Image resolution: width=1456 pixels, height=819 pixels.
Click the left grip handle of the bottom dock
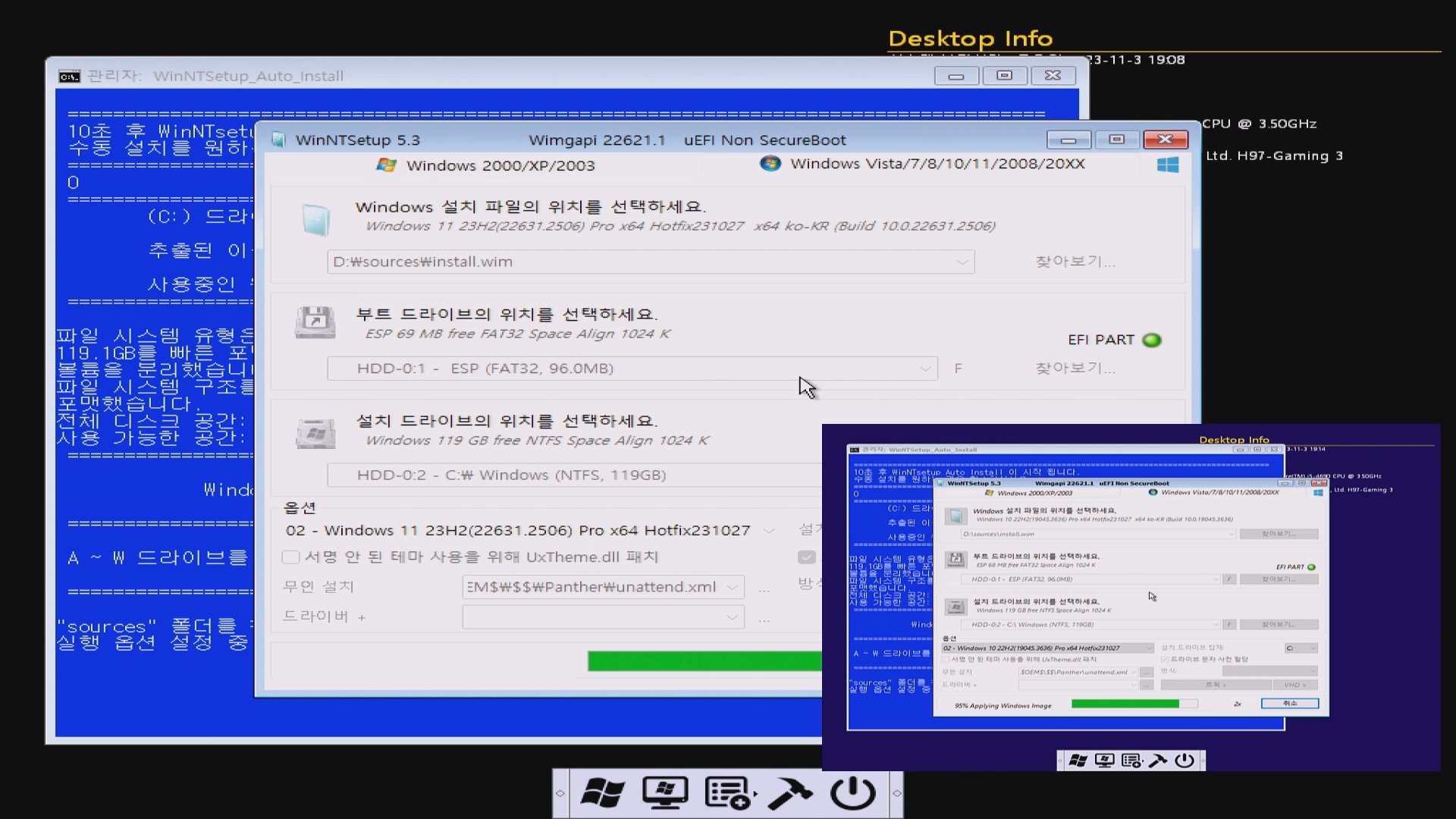(560, 793)
